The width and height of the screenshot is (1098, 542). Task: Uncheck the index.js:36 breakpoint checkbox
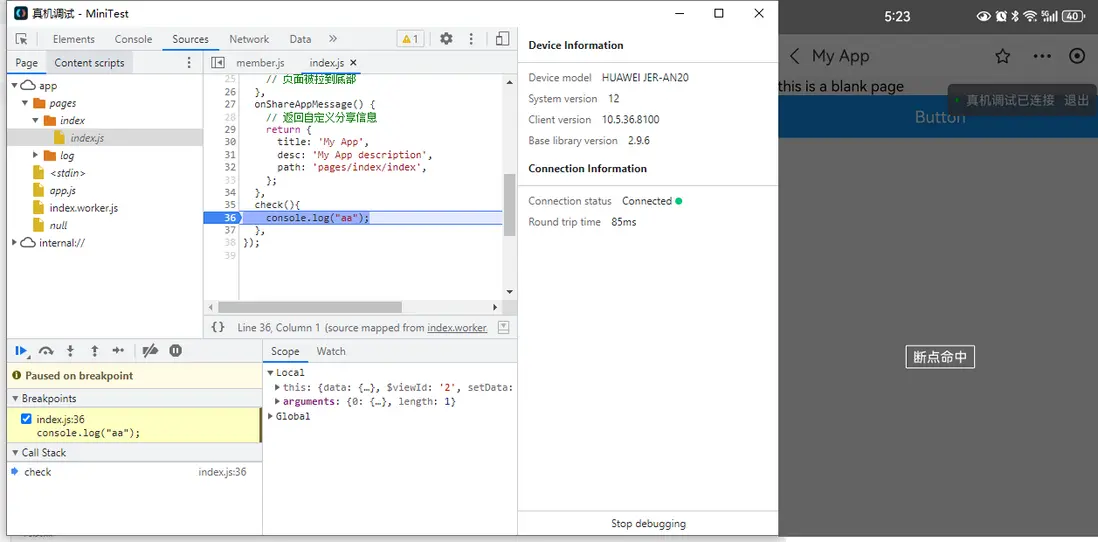coord(26,419)
